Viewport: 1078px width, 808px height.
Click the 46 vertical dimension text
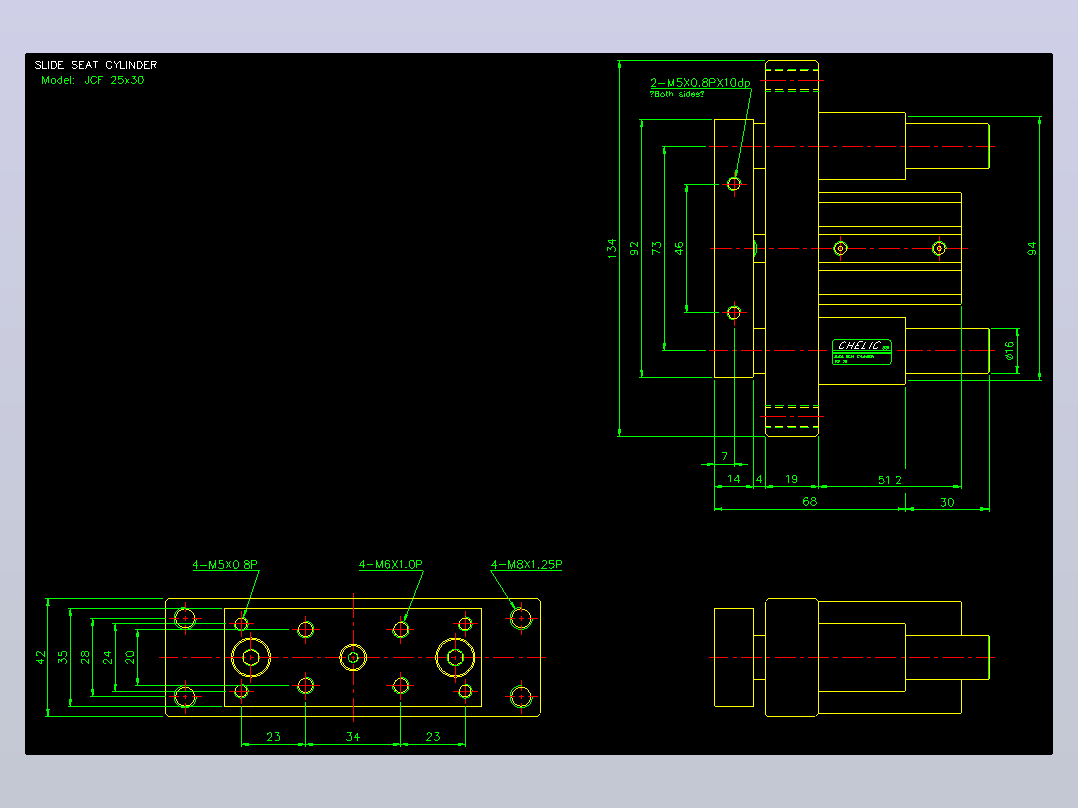click(679, 248)
